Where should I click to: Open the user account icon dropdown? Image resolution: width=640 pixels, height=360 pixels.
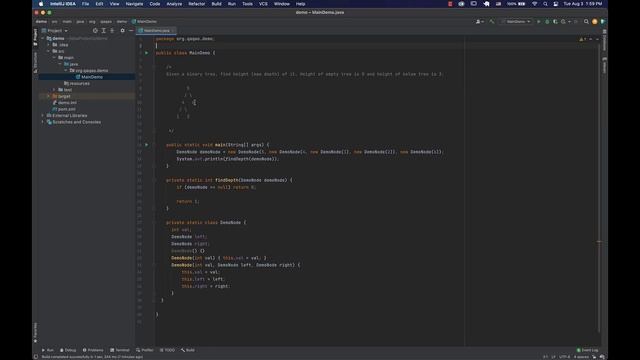tap(480, 21)
